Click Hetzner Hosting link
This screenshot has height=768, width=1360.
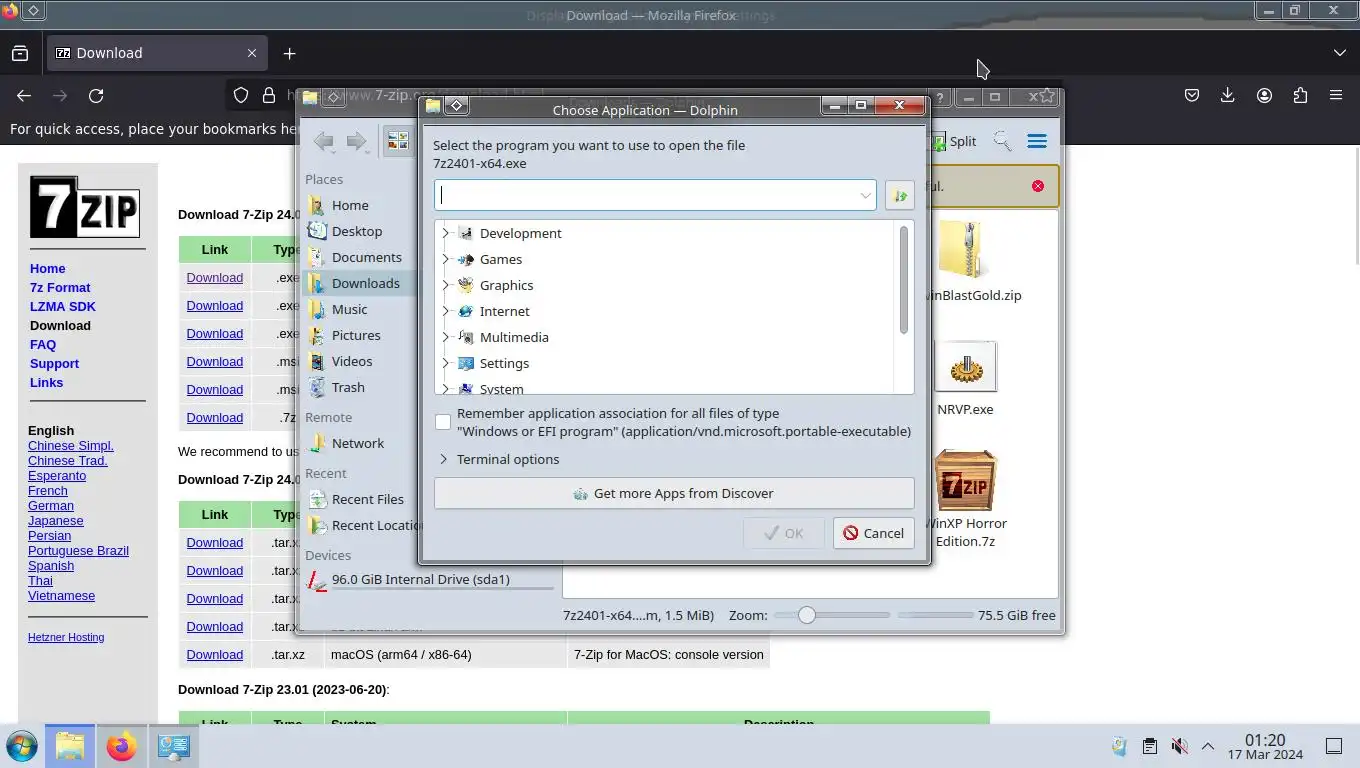(x=66, y=637)
